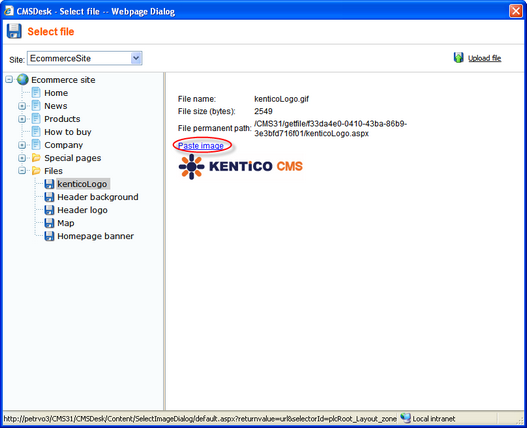Click the Ecommerce site globe icon

pos(23,80)
